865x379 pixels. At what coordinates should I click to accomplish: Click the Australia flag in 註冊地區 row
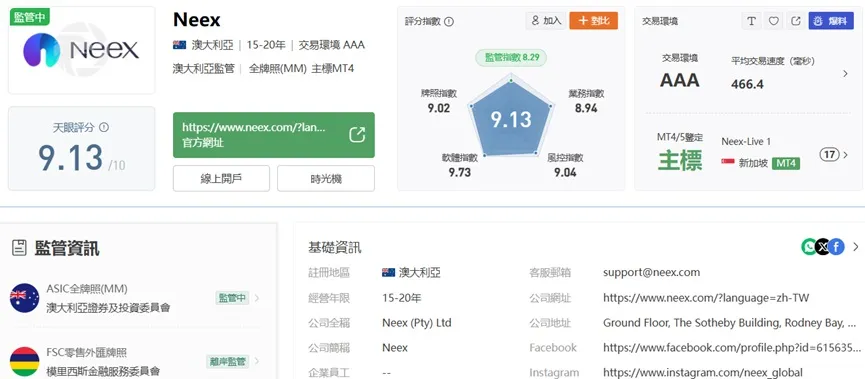point(388,273)
